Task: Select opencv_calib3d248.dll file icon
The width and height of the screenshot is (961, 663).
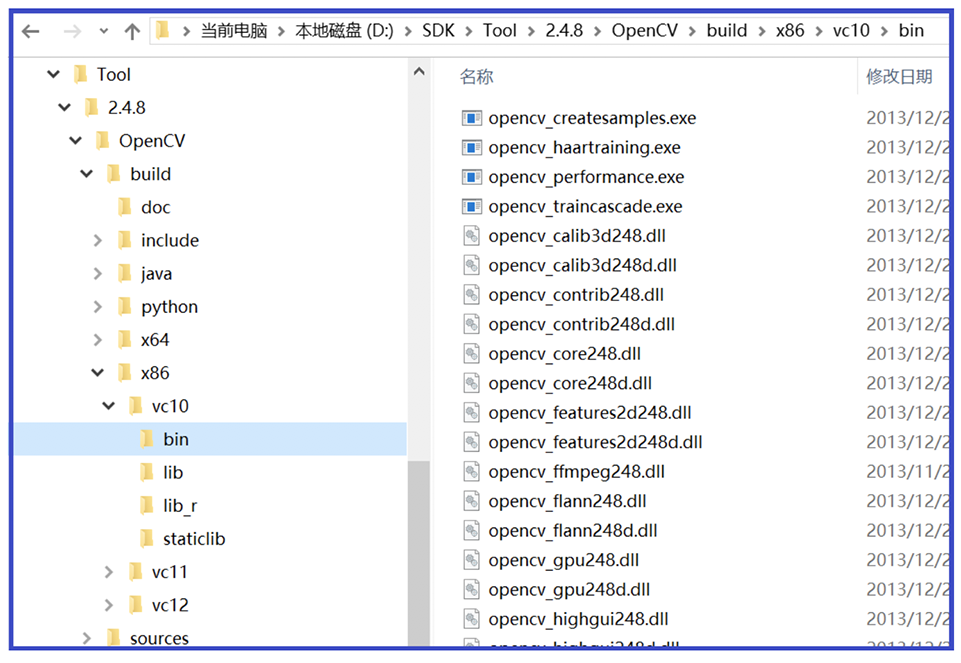Action: pos(471,236)
